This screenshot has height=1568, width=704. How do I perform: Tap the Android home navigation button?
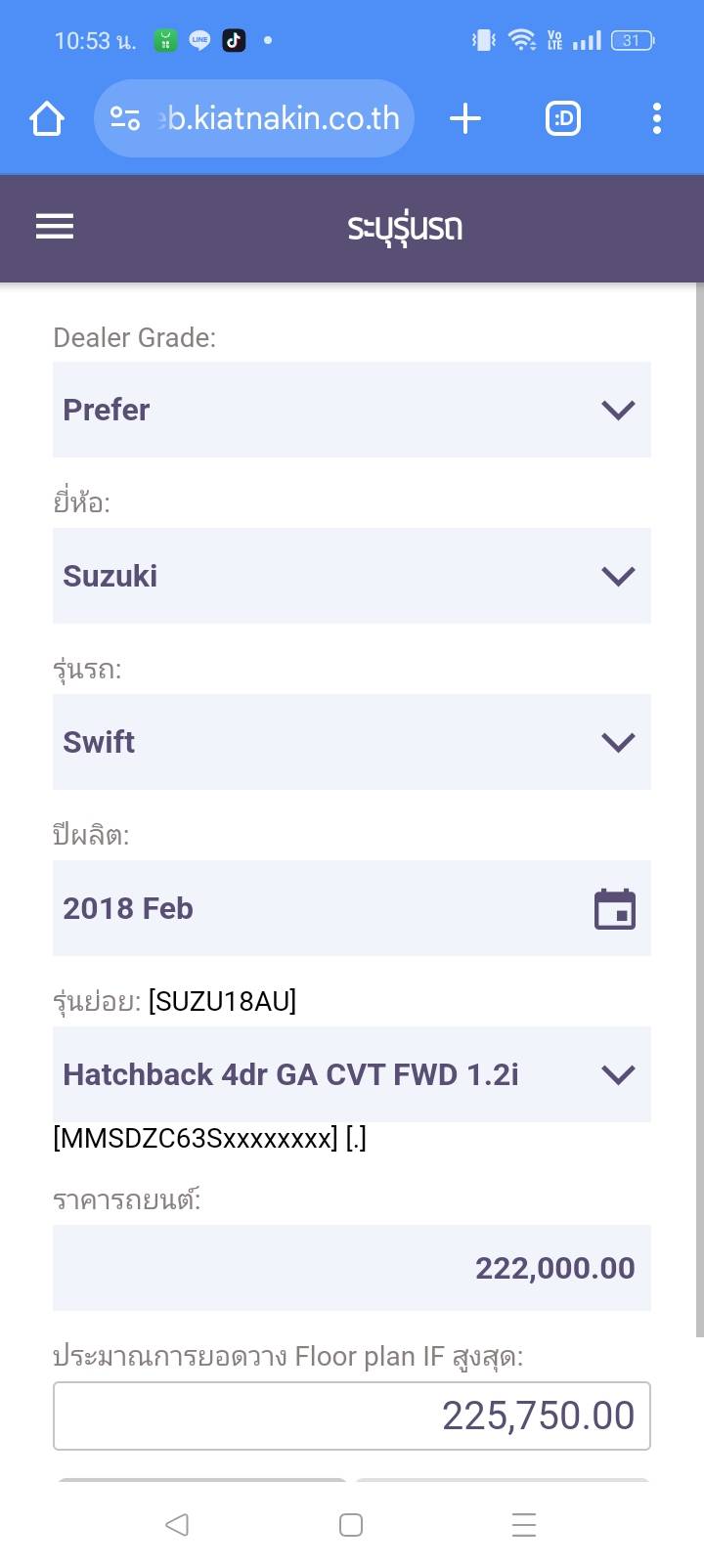(x=351, y=1525)
